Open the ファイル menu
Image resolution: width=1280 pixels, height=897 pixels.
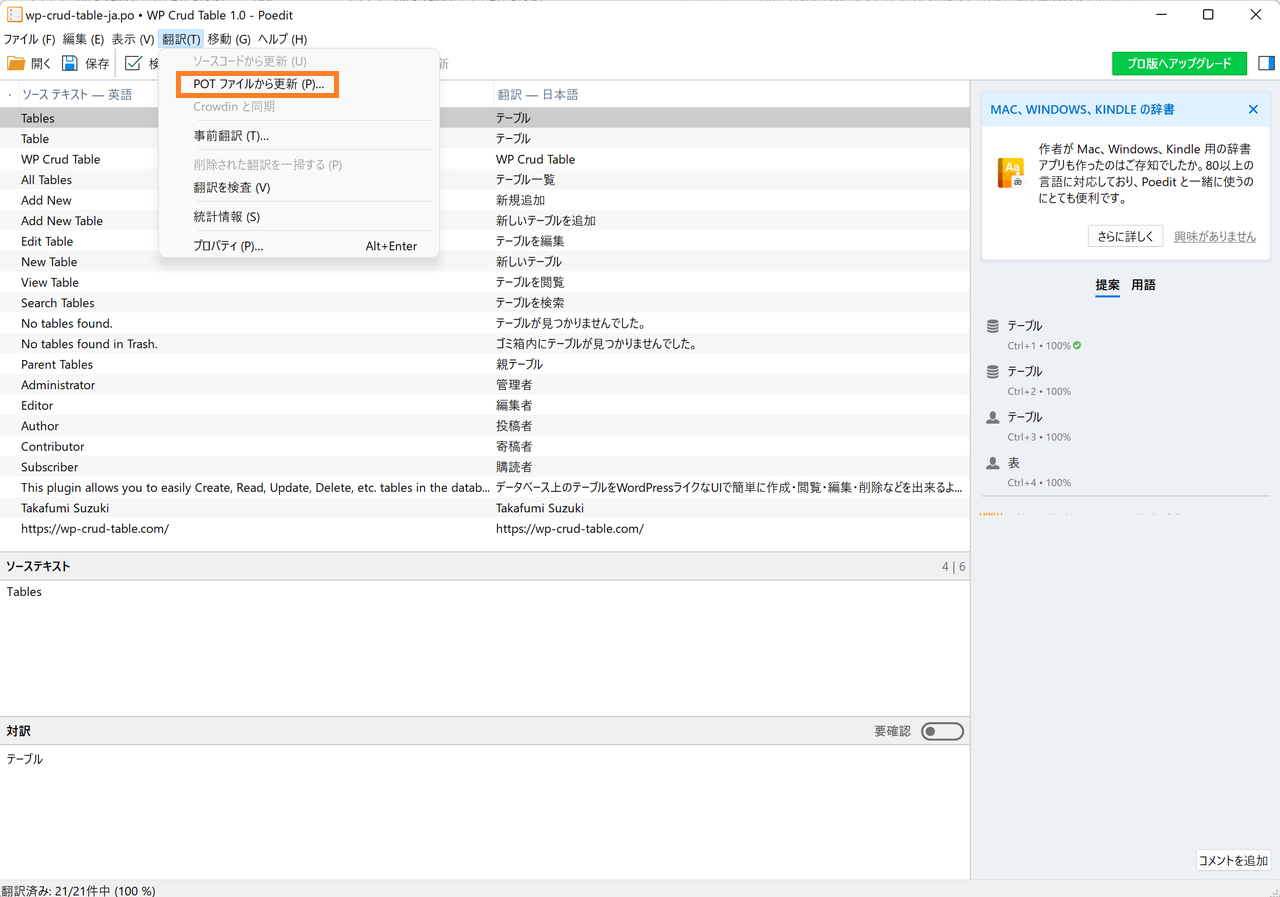point(29,39)
